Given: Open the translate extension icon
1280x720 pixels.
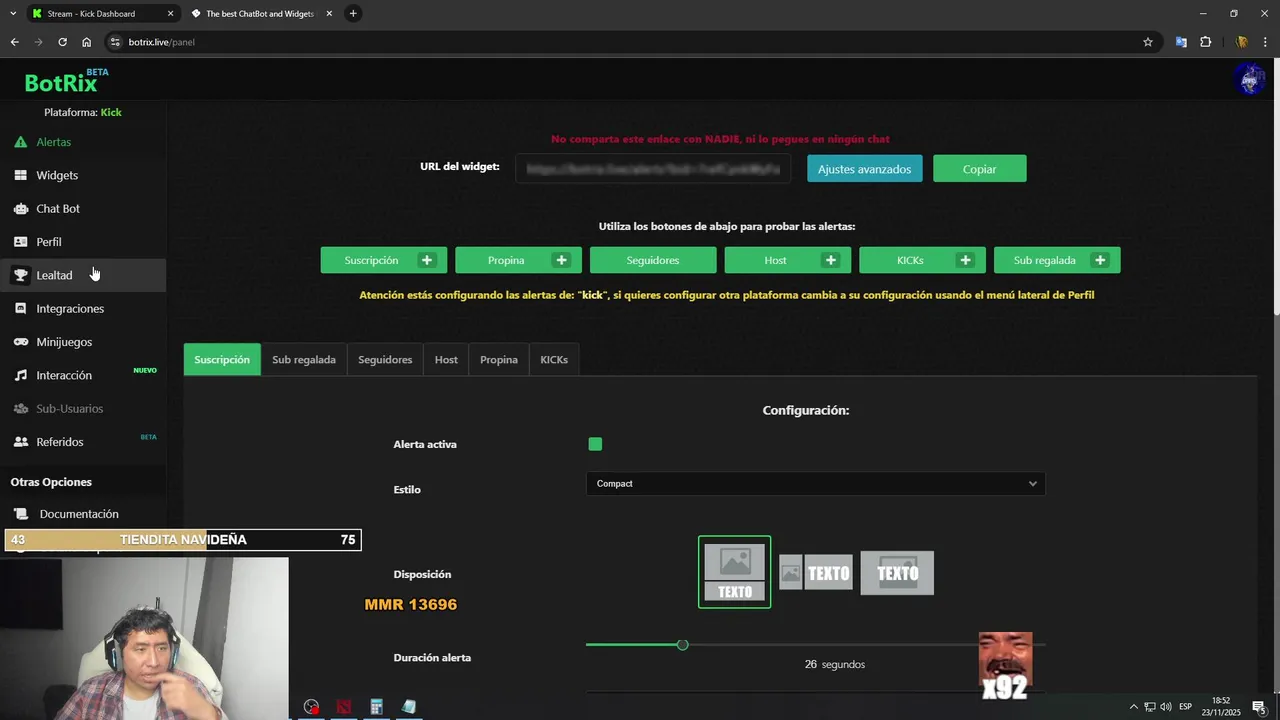Looking at the screenshot, I should tap(1181, 42).
